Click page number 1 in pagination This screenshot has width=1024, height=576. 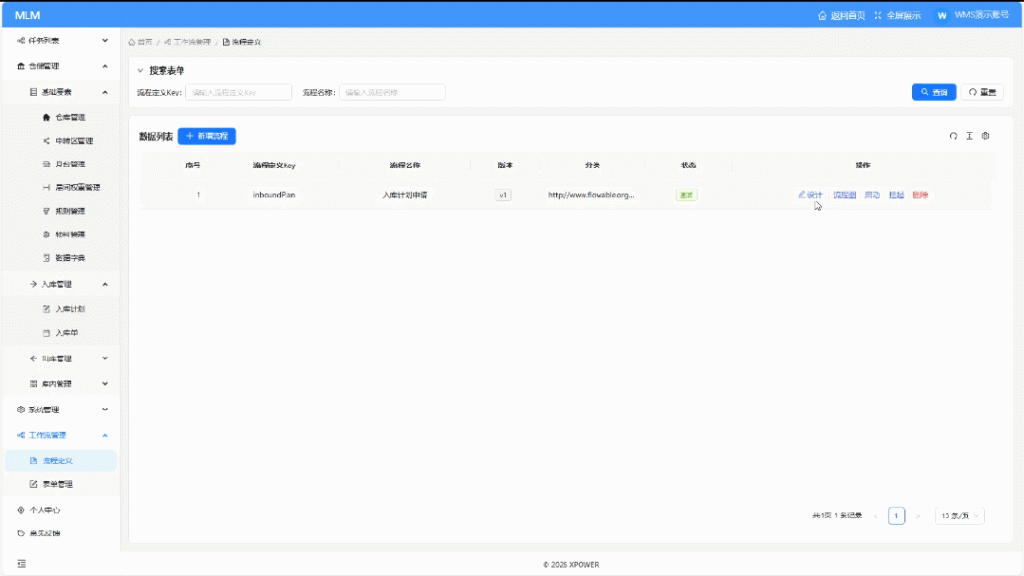897,516
